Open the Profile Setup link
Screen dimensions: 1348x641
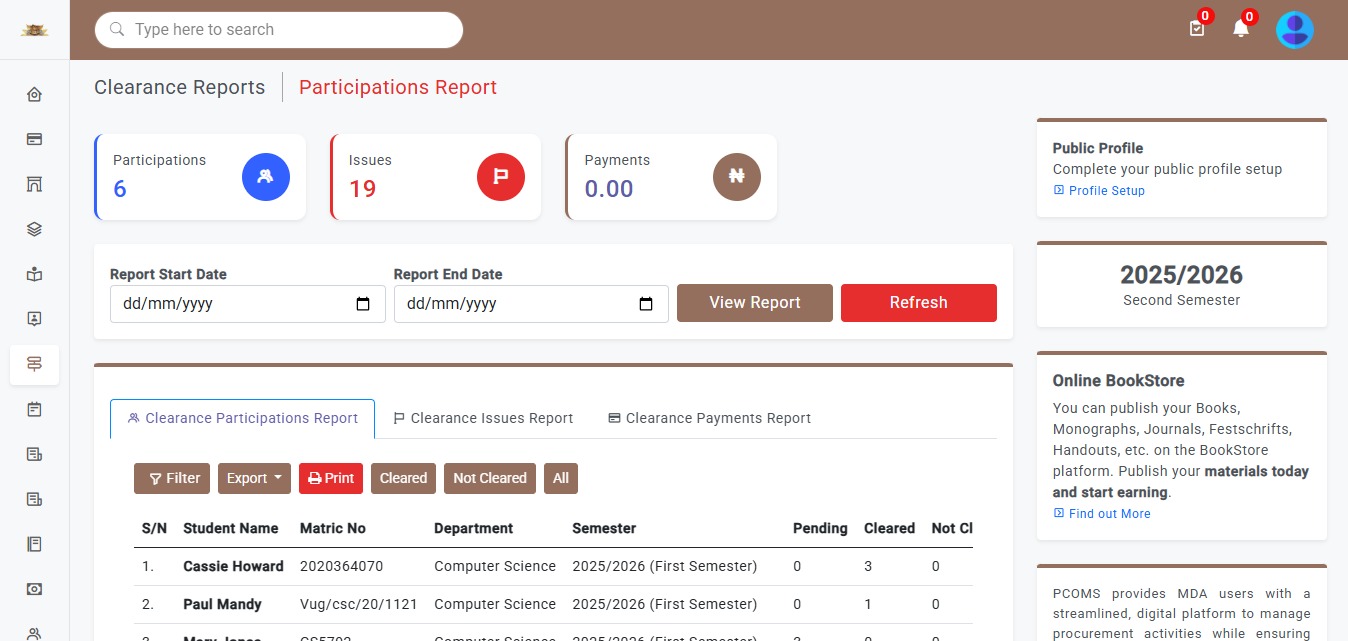(x=1106, y=190)
